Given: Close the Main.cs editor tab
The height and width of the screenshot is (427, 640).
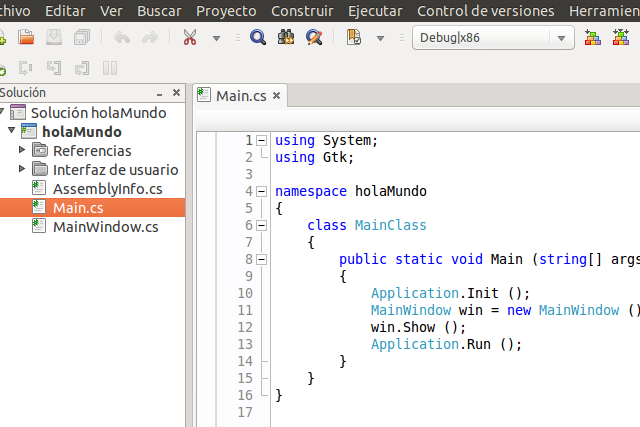Looking at the screenshot, I should [277, 96].
